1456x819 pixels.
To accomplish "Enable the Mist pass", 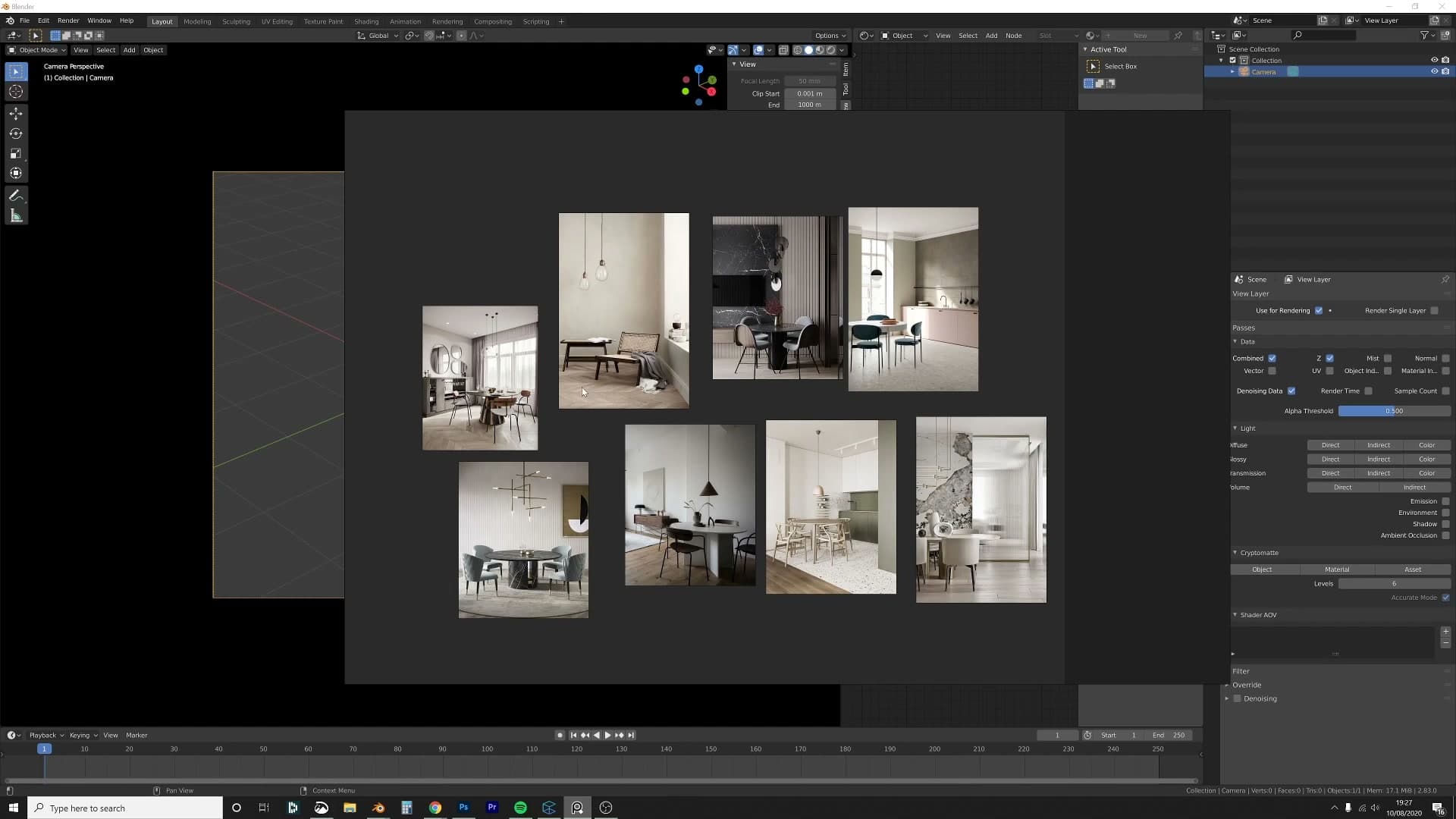I will click(x=1388, y=358).
